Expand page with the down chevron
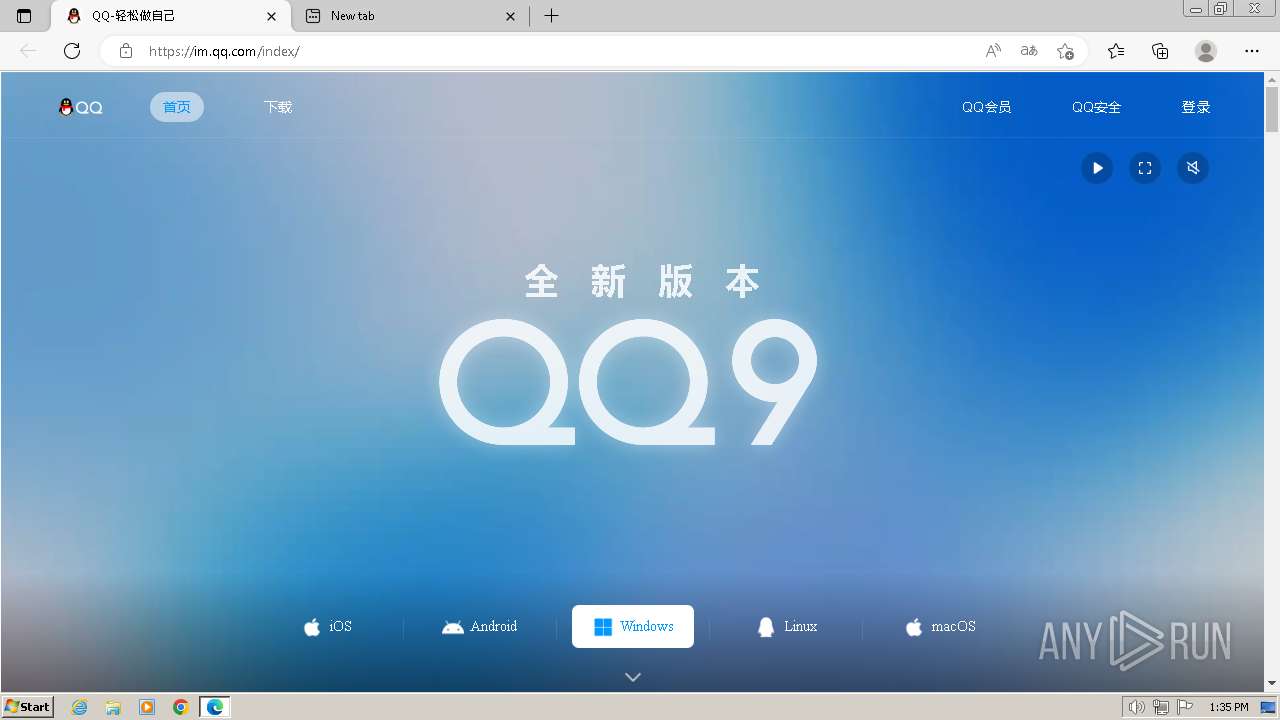1280x720 pixels. (633, 677)
